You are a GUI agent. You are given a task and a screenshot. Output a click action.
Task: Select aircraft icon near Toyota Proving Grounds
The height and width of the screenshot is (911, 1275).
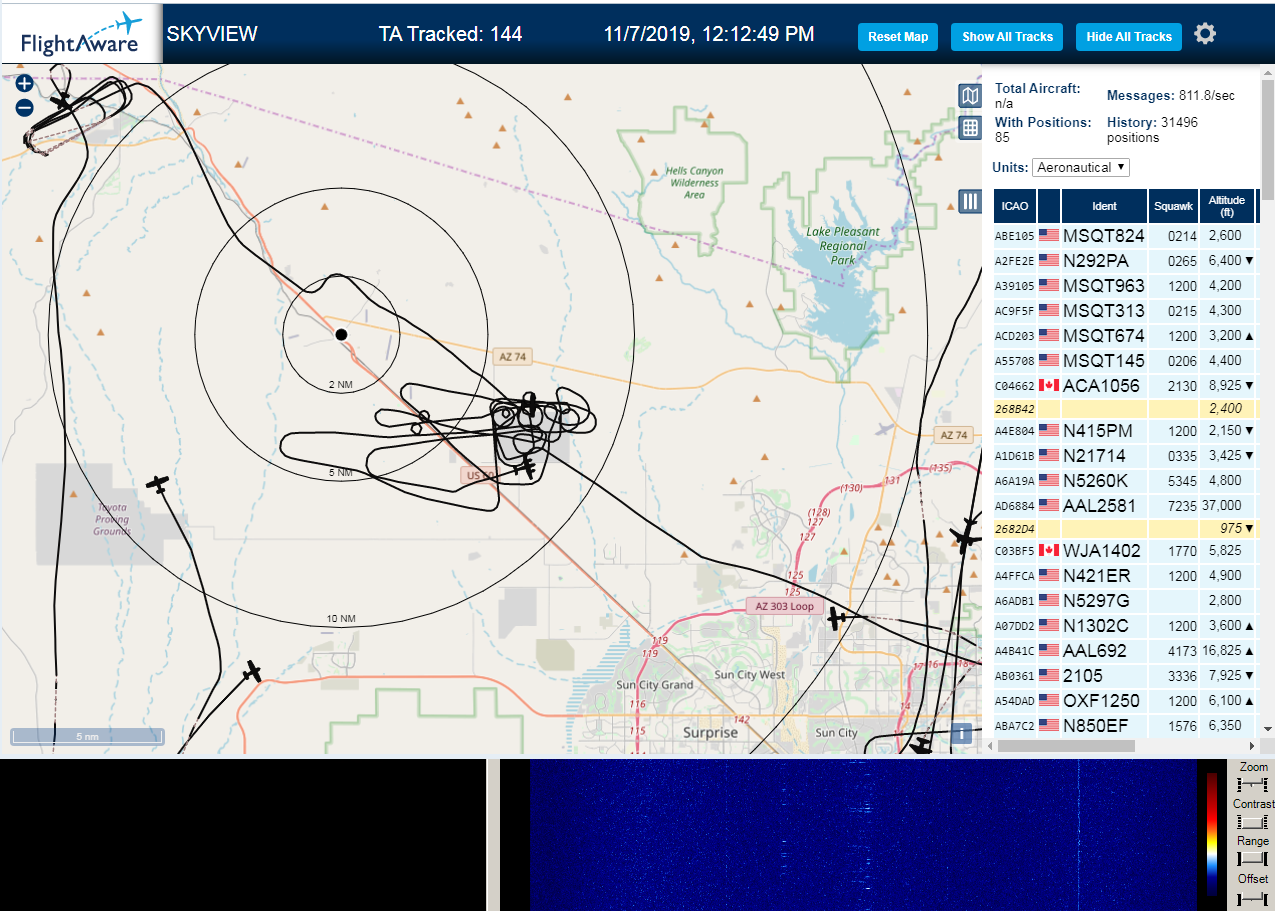click(x=158, y=484)
